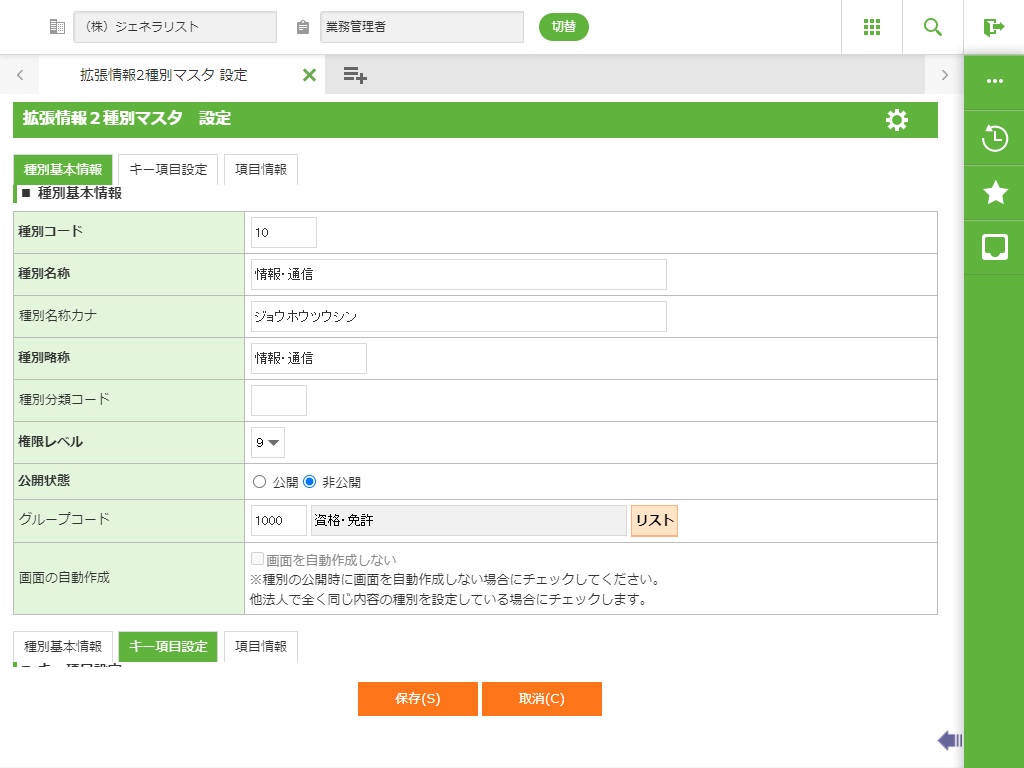This screenshot has width=1024, height=768.
Task: Click the search magnifier icon
Action: pyautogui.click(x=933, y=27)
